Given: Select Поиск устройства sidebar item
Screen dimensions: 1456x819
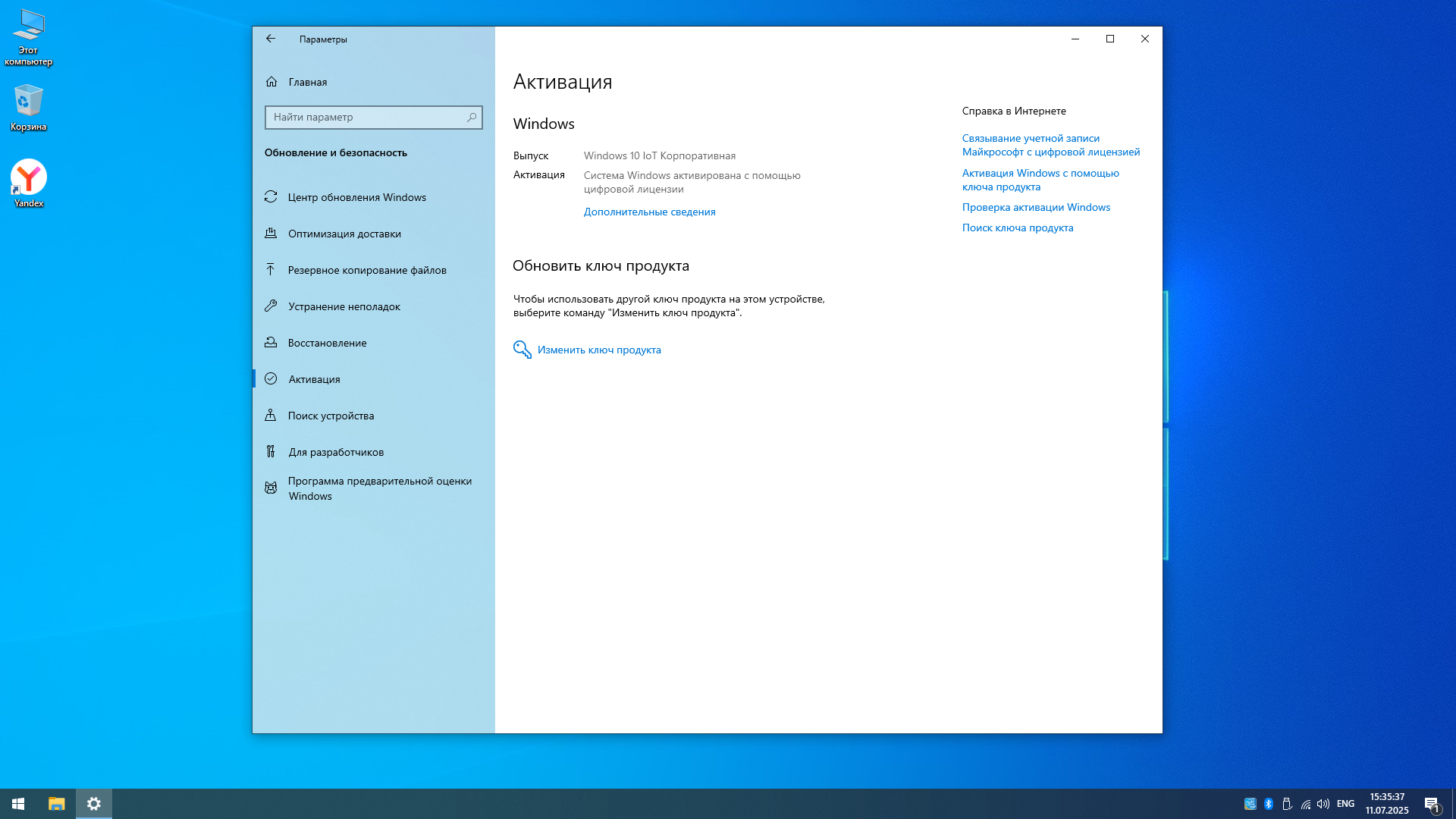Looking at the screenshot, I should 331,416.
